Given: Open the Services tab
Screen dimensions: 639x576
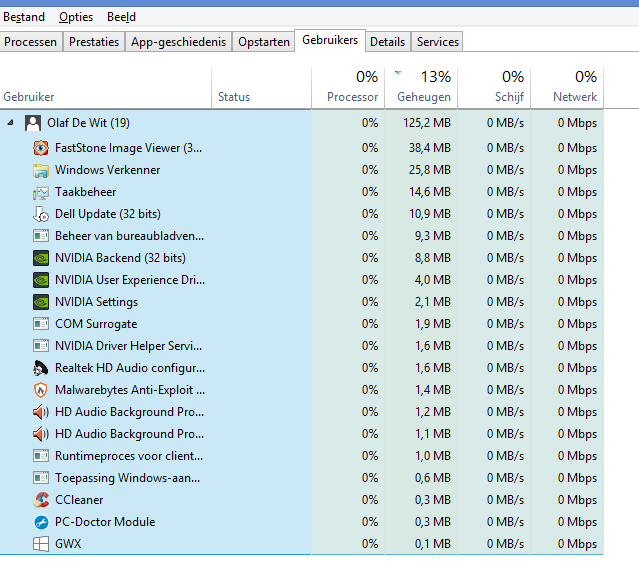Looking at the screenshot, I should (x=438, y=42).
